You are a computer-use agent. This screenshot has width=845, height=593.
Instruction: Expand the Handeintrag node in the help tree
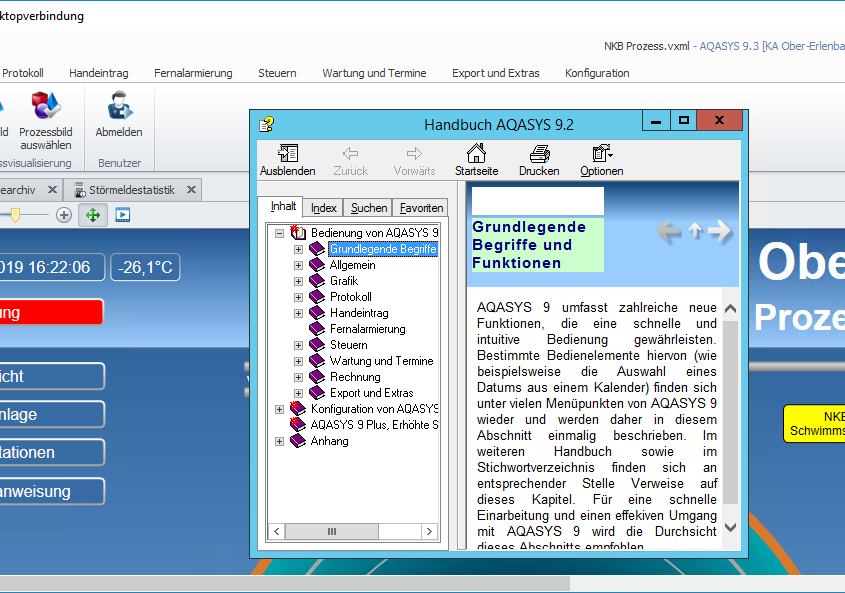click(x=298, y=313)
